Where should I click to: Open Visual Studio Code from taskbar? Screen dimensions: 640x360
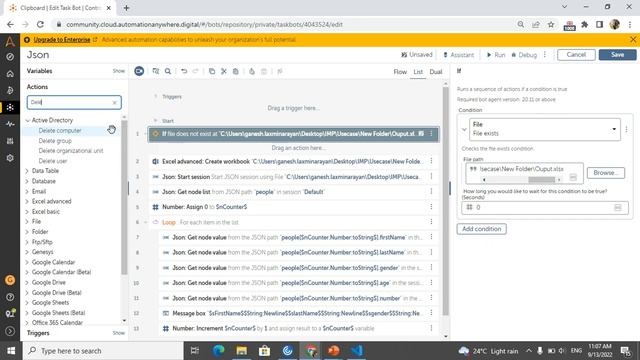pos(357,351)
